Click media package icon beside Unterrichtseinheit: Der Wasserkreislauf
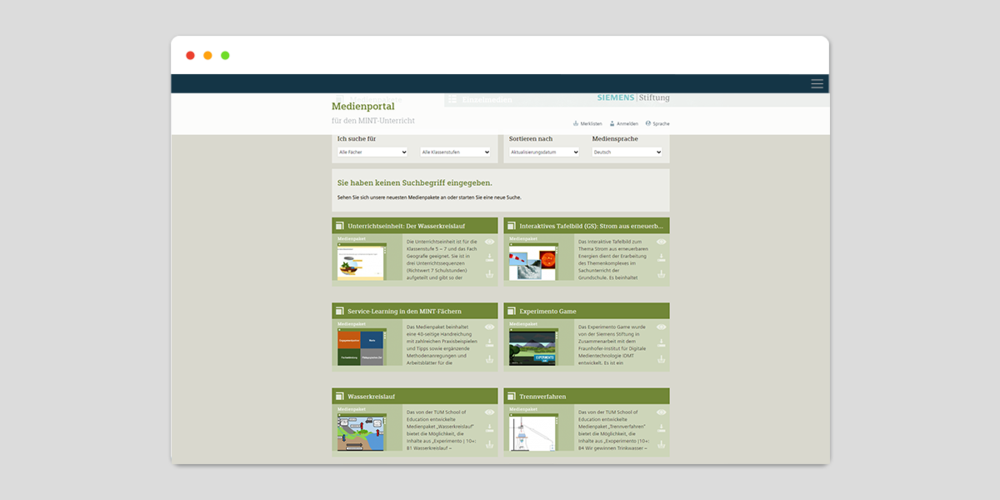The height and width of the screenshot is (500, 1000). click(340, 226)
